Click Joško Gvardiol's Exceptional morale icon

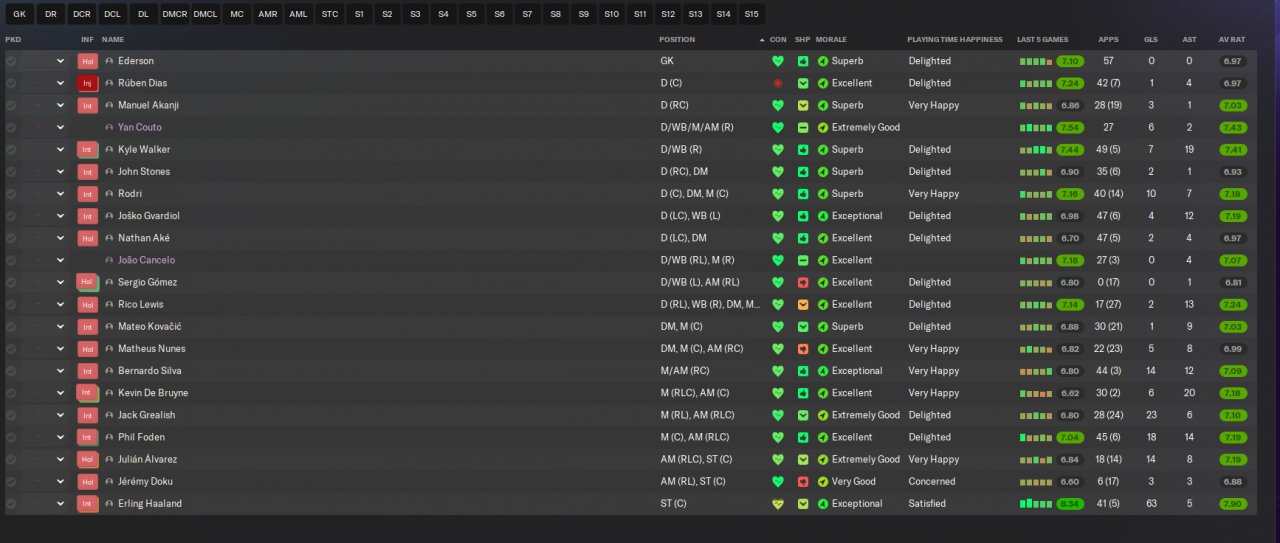pos(823,216)
